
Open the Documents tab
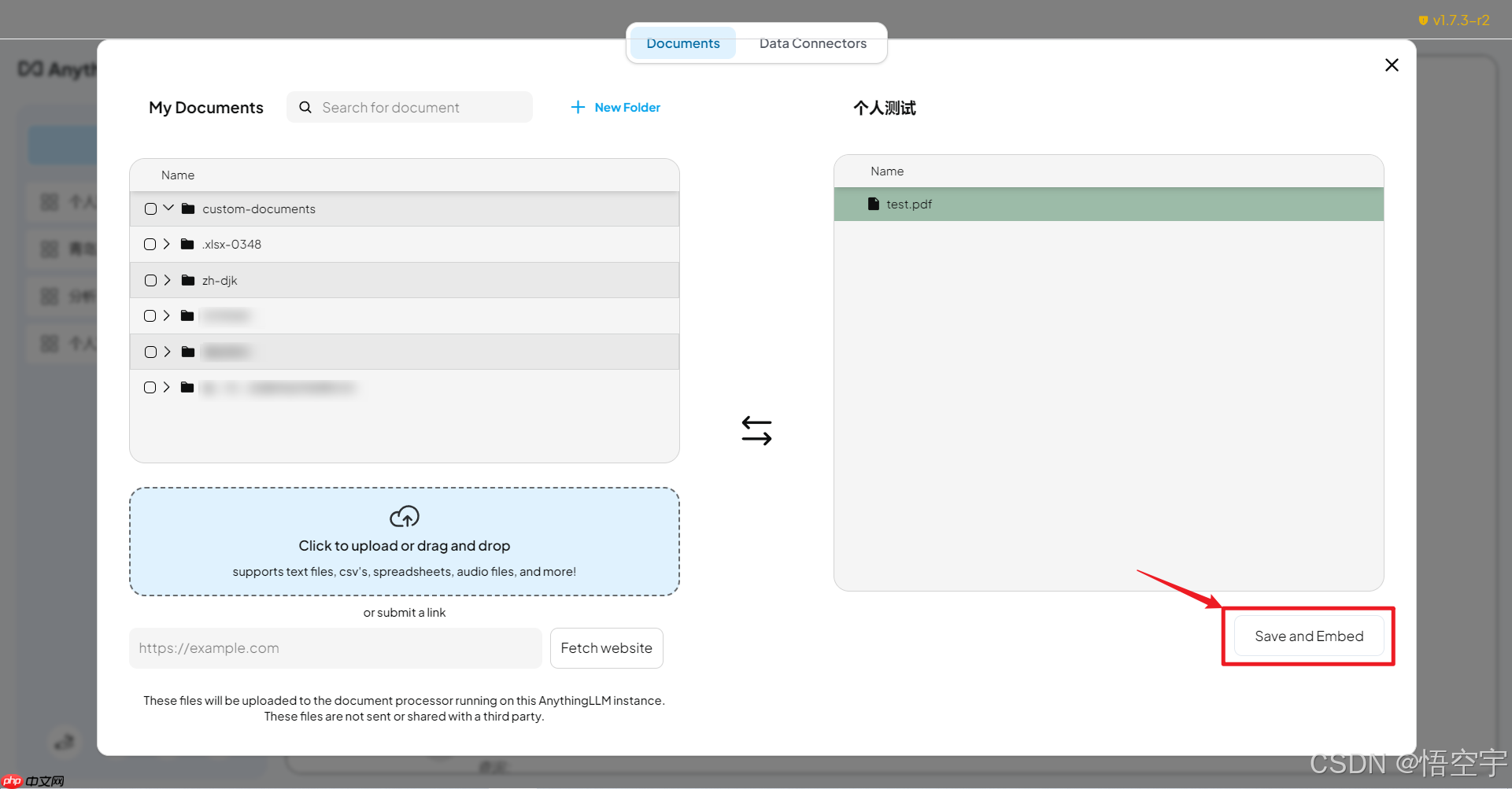pos(682,43)
